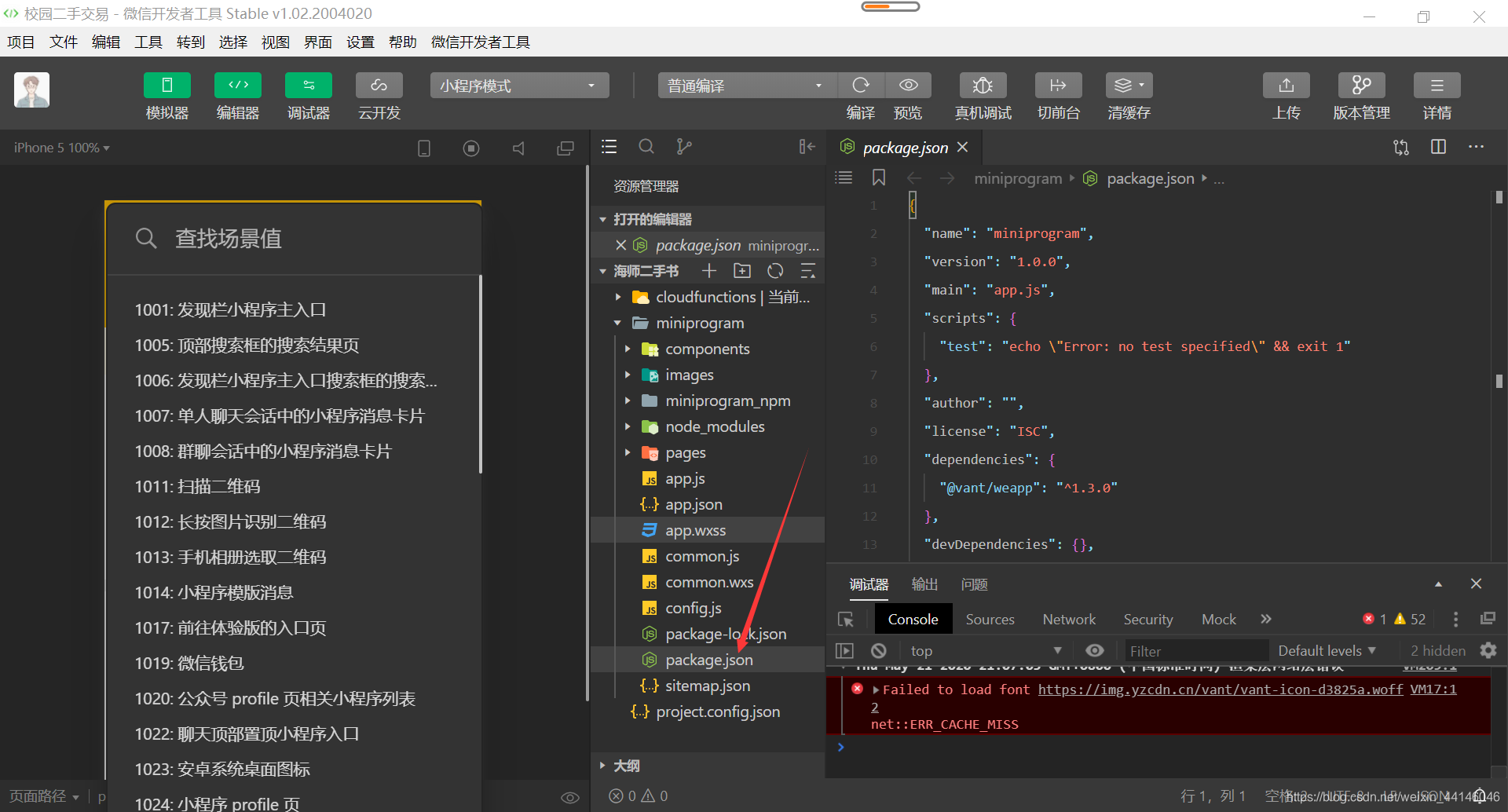Close the package.json editor tab
The image size is (1508, 812).
click(963, 147)
